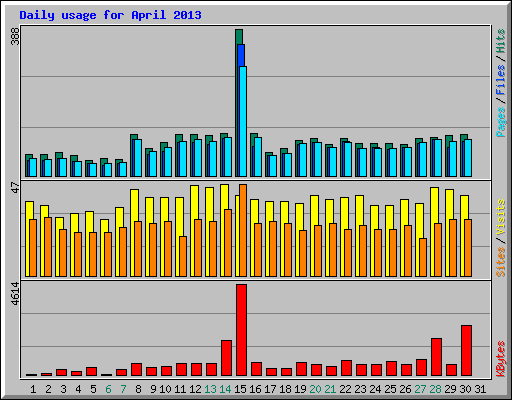Click day label '19' on the x-axis
This screenshot has height=400, width=512.
click(300, 389)
